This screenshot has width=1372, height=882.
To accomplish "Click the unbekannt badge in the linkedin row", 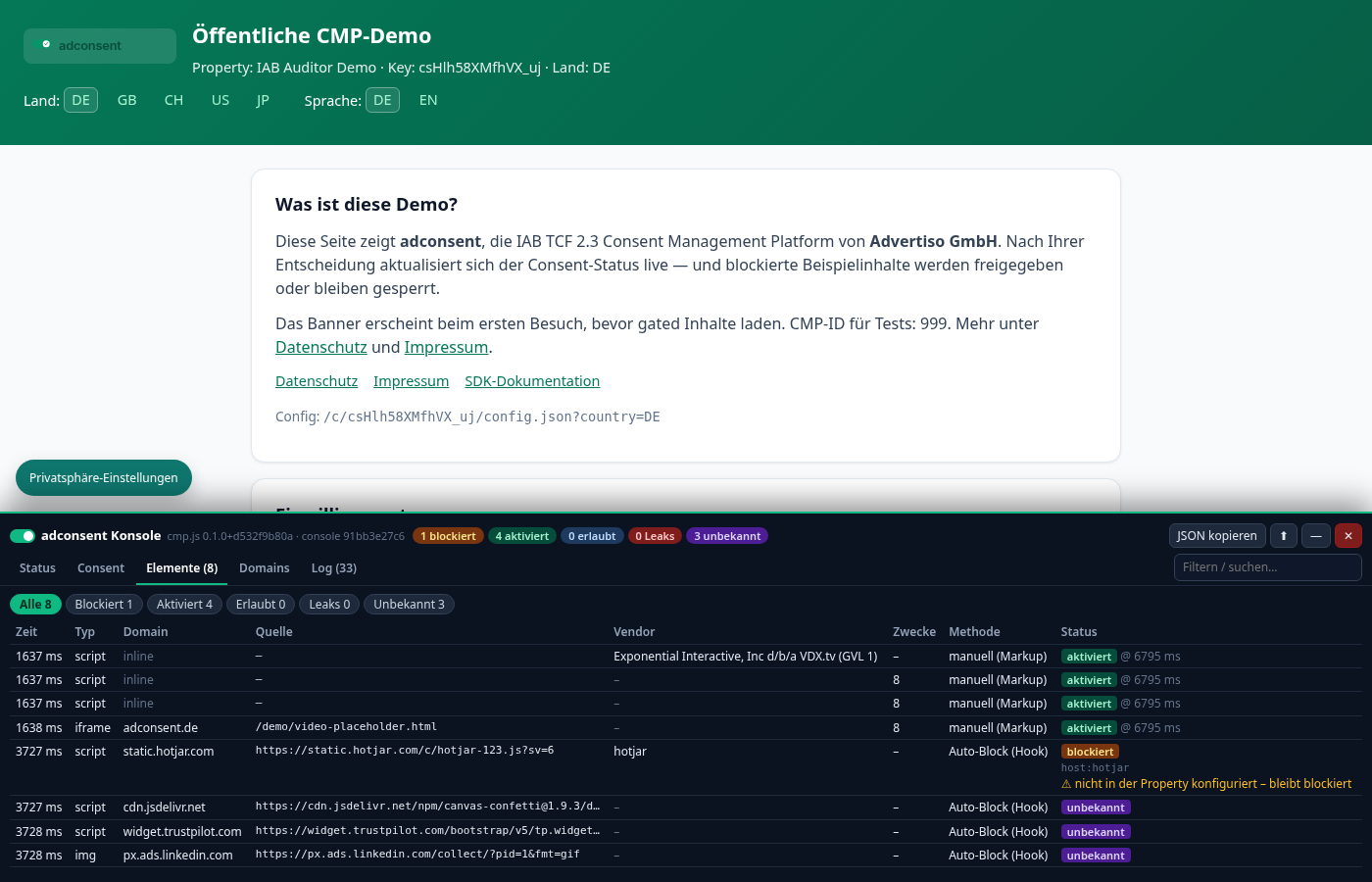I will pos(1096,856).
